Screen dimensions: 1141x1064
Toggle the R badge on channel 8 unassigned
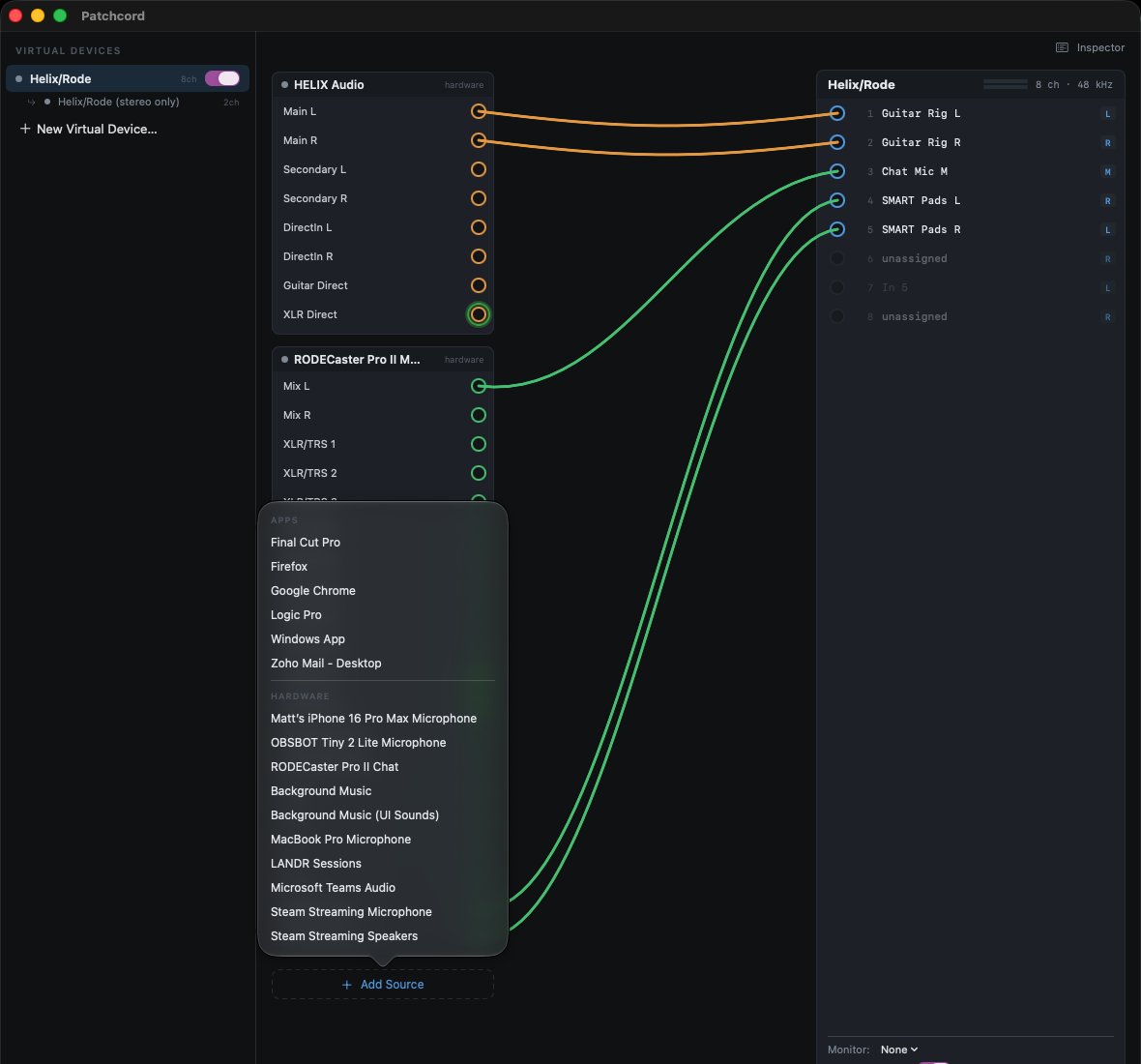pos(1107,317)
